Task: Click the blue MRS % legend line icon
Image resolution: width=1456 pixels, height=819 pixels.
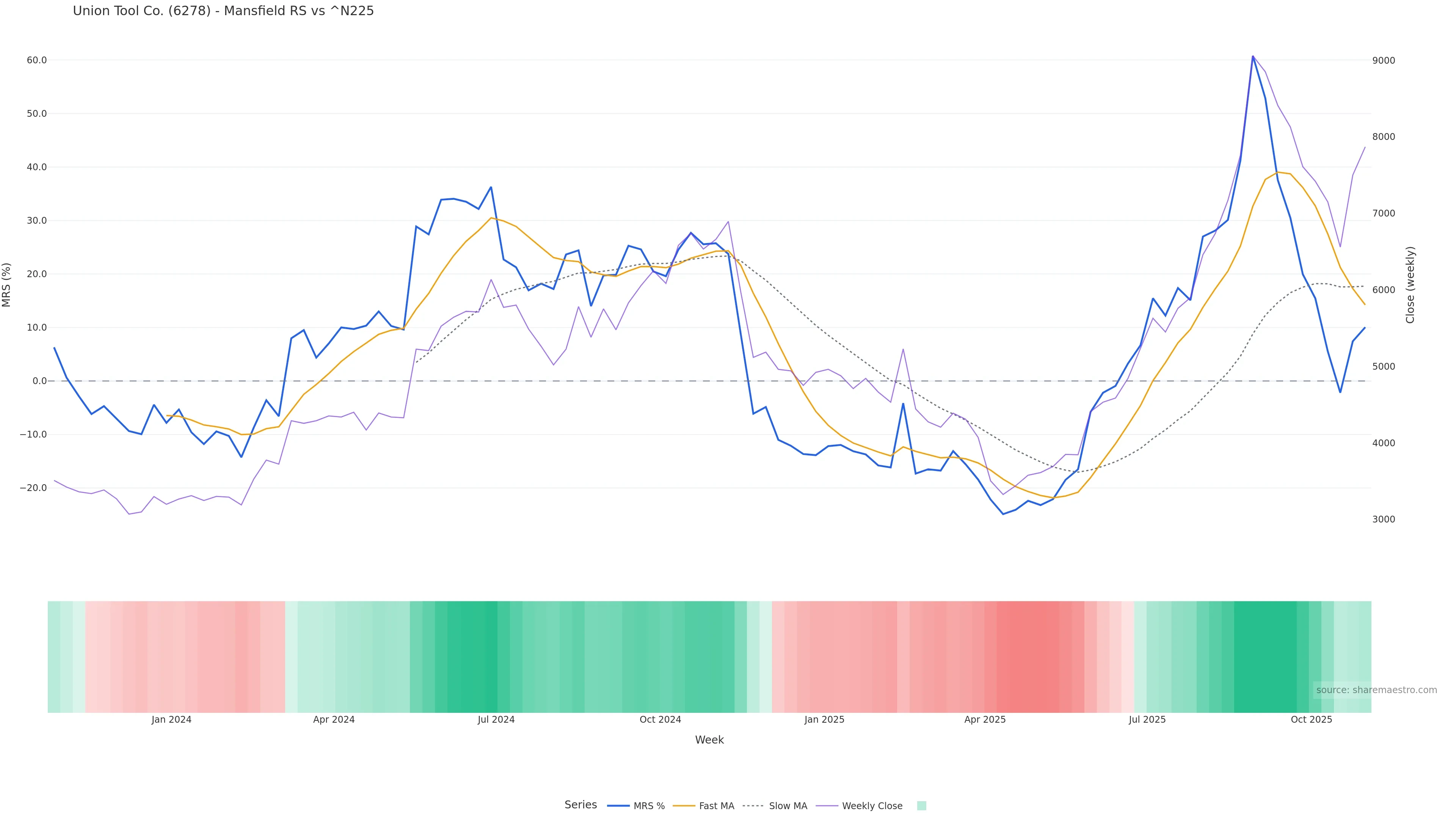Action: [618, 806]
